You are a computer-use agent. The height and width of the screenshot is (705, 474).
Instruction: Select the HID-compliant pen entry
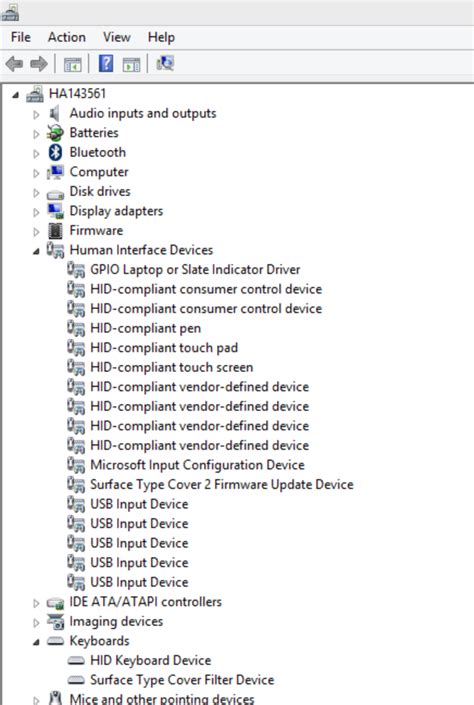click(x=145, y=328)
